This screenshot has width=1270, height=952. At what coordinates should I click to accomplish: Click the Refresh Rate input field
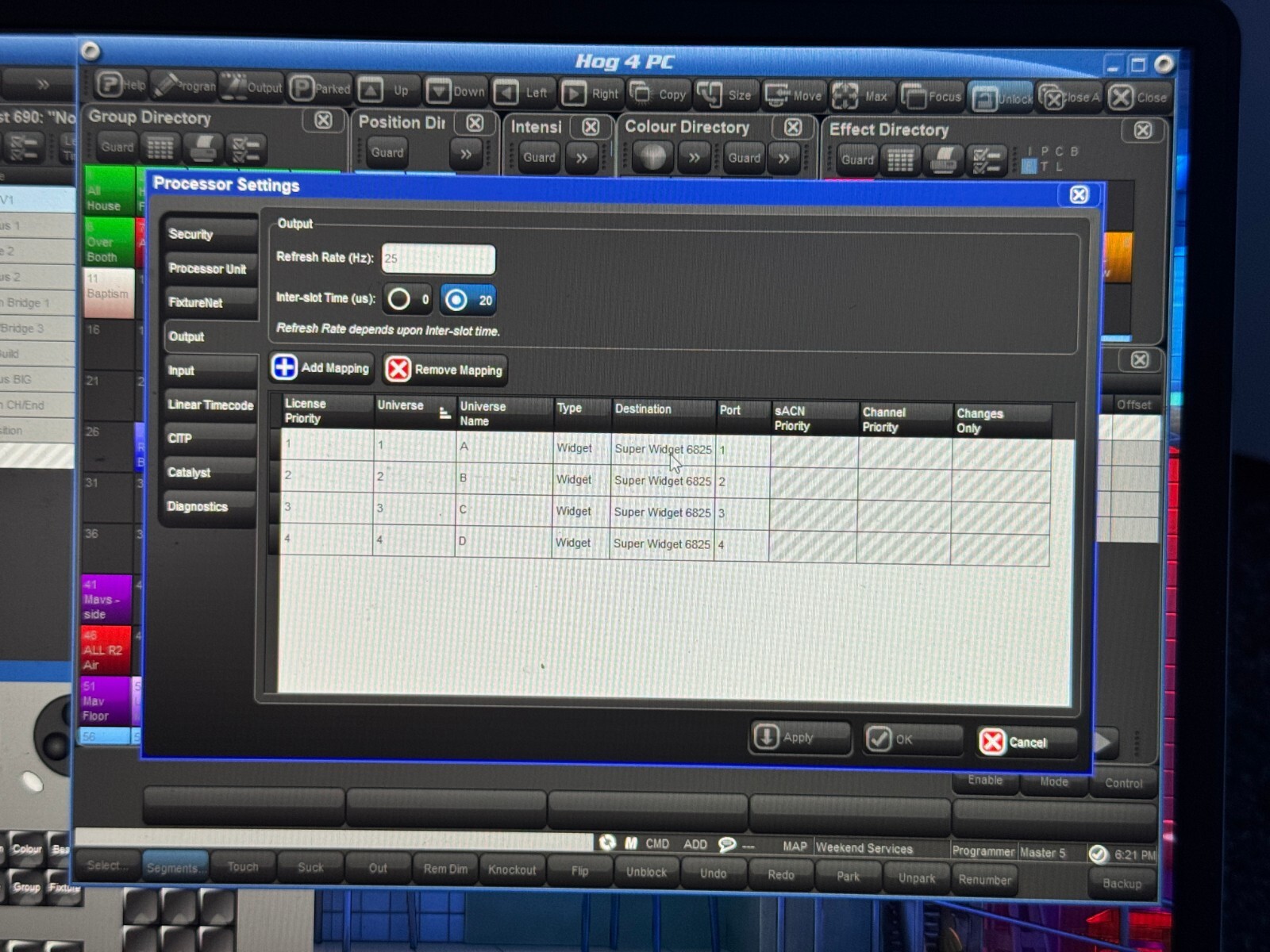tap(438, 259)
